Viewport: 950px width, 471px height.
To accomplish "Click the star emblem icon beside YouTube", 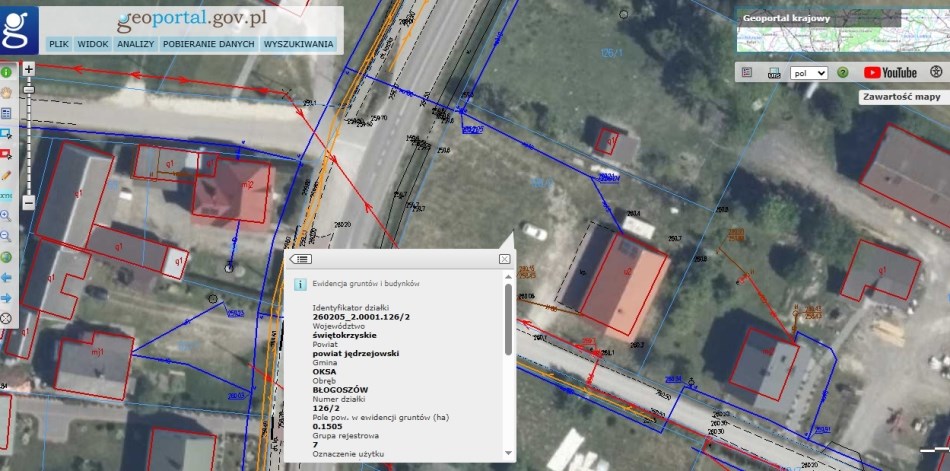I will (x=936, y=73).
